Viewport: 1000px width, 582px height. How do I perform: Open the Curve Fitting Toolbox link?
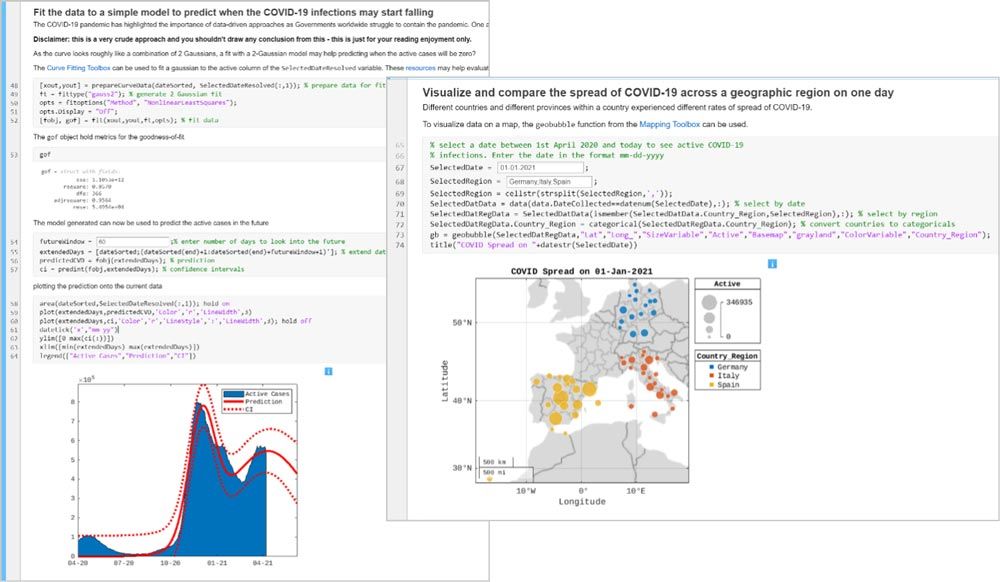(x=79, y=68)
